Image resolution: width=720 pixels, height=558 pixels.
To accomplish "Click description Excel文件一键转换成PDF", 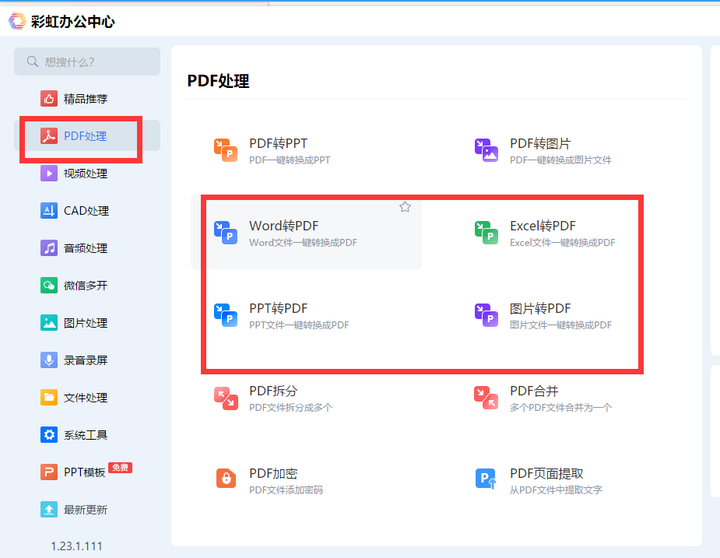I will pos(562,242).
